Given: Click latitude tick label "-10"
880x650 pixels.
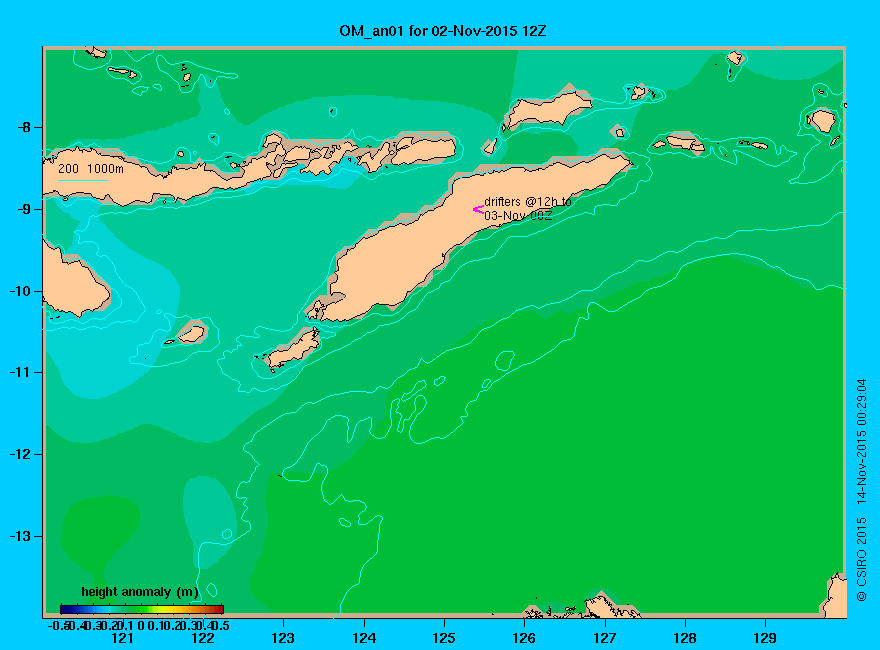Looking at the screenshot, I should click(x=20, y=291).
